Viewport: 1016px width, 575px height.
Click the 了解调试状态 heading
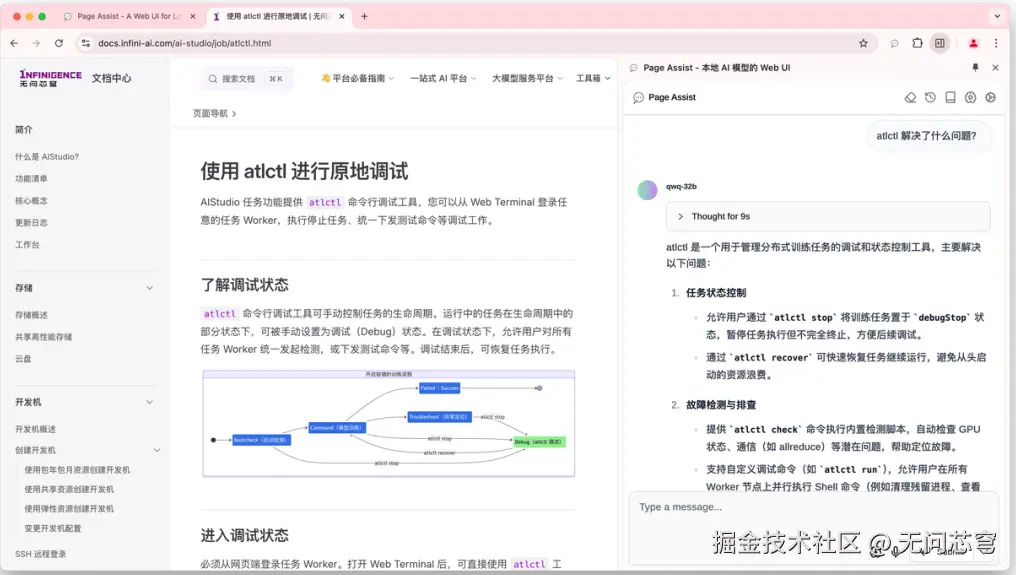pyautogui.click(x=244, y=285)
